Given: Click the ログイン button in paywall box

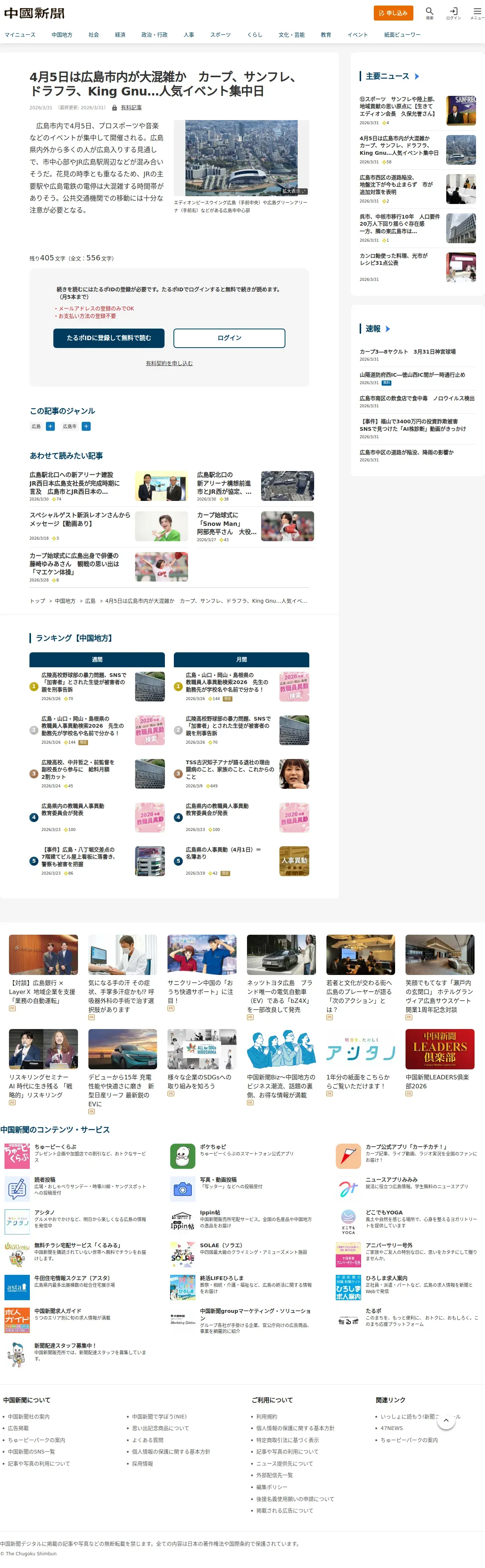Looking at the screenshot, I should point(229,338).
